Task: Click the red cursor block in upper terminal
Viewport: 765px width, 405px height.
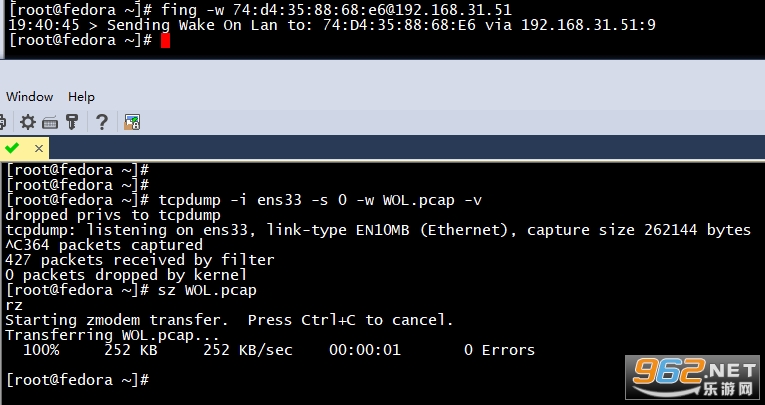Action: pyautogui.click(x=165, y=41)
